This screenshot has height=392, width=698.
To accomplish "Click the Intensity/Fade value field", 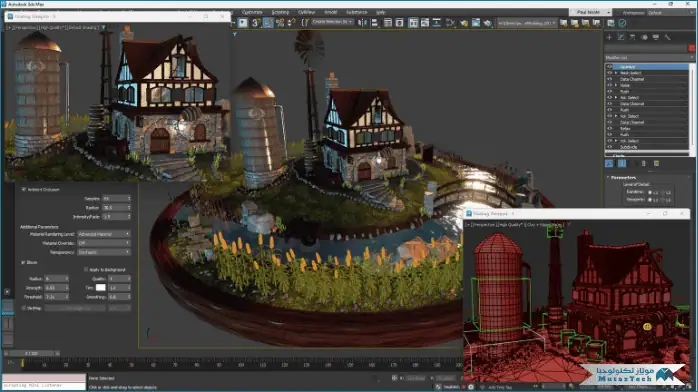I will 117,217.
